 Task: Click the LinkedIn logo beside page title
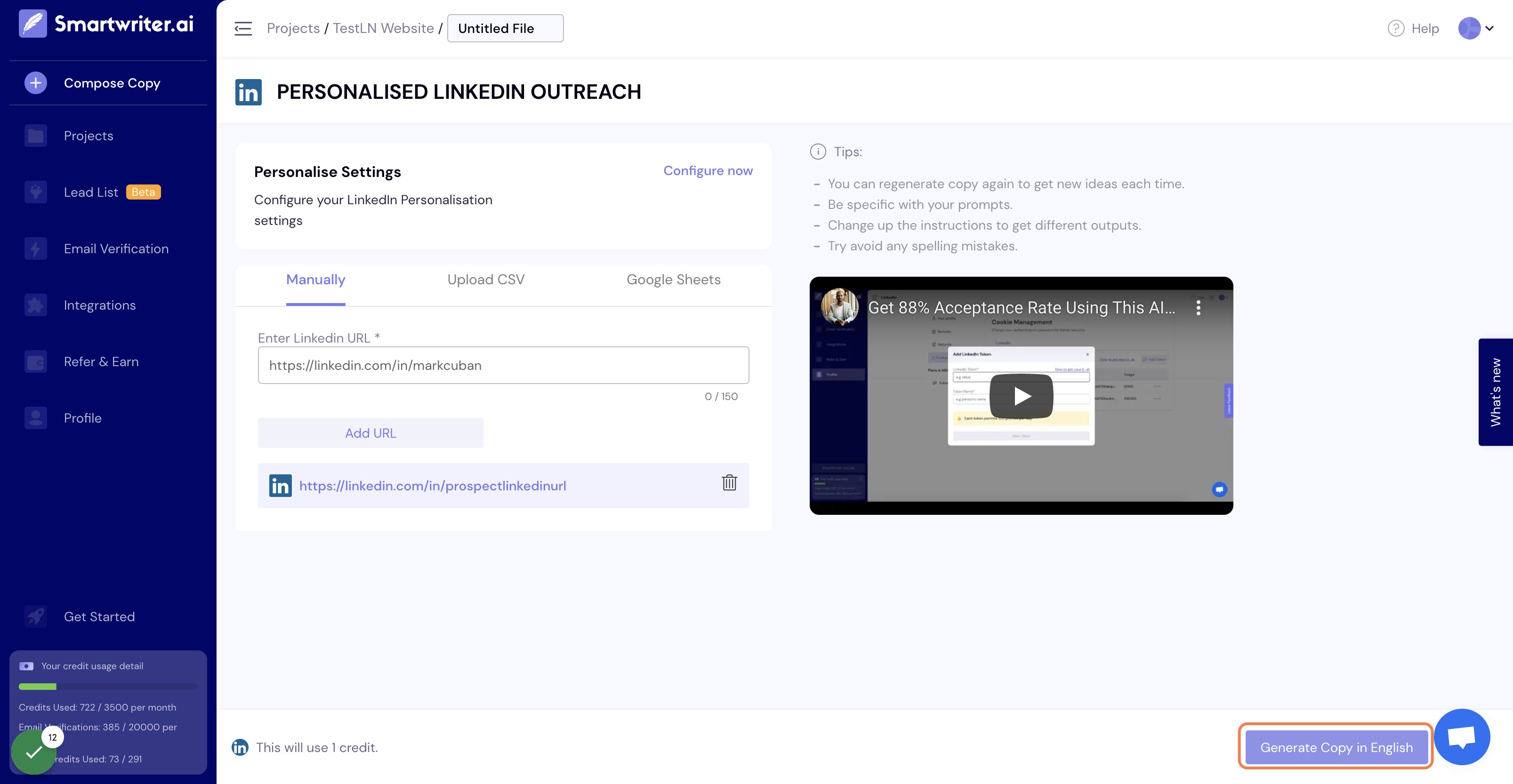pos(249,92)
